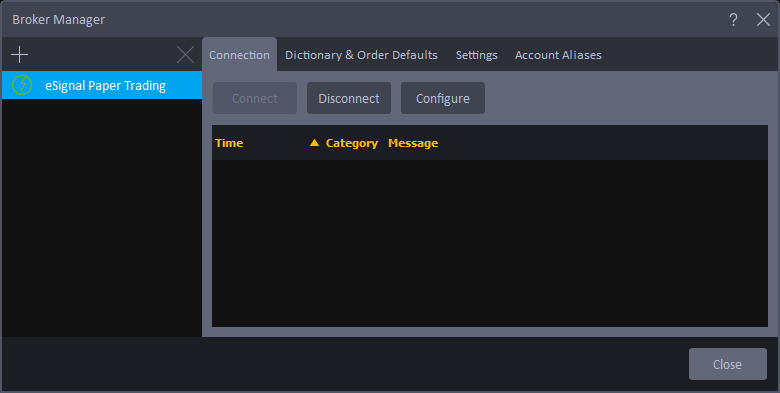
Task: Click the Close button at bottom
Action: tap(728, 364)
